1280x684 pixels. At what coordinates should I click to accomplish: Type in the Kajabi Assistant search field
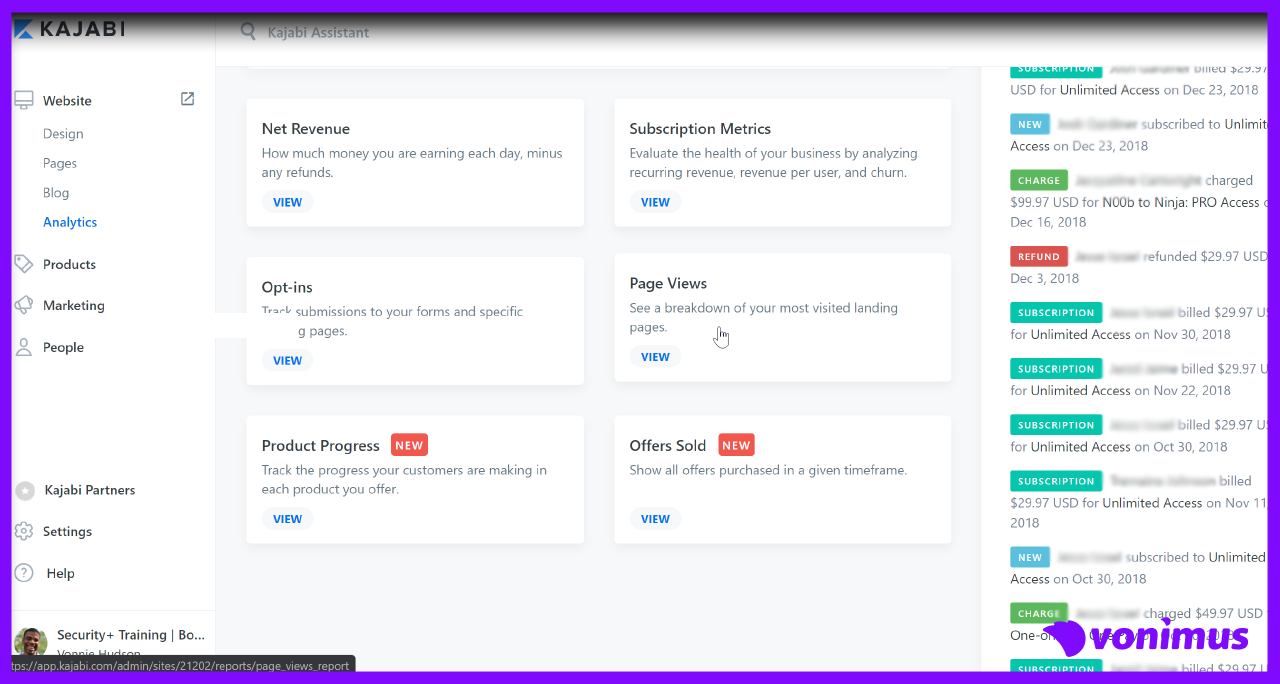click(400, 33)
